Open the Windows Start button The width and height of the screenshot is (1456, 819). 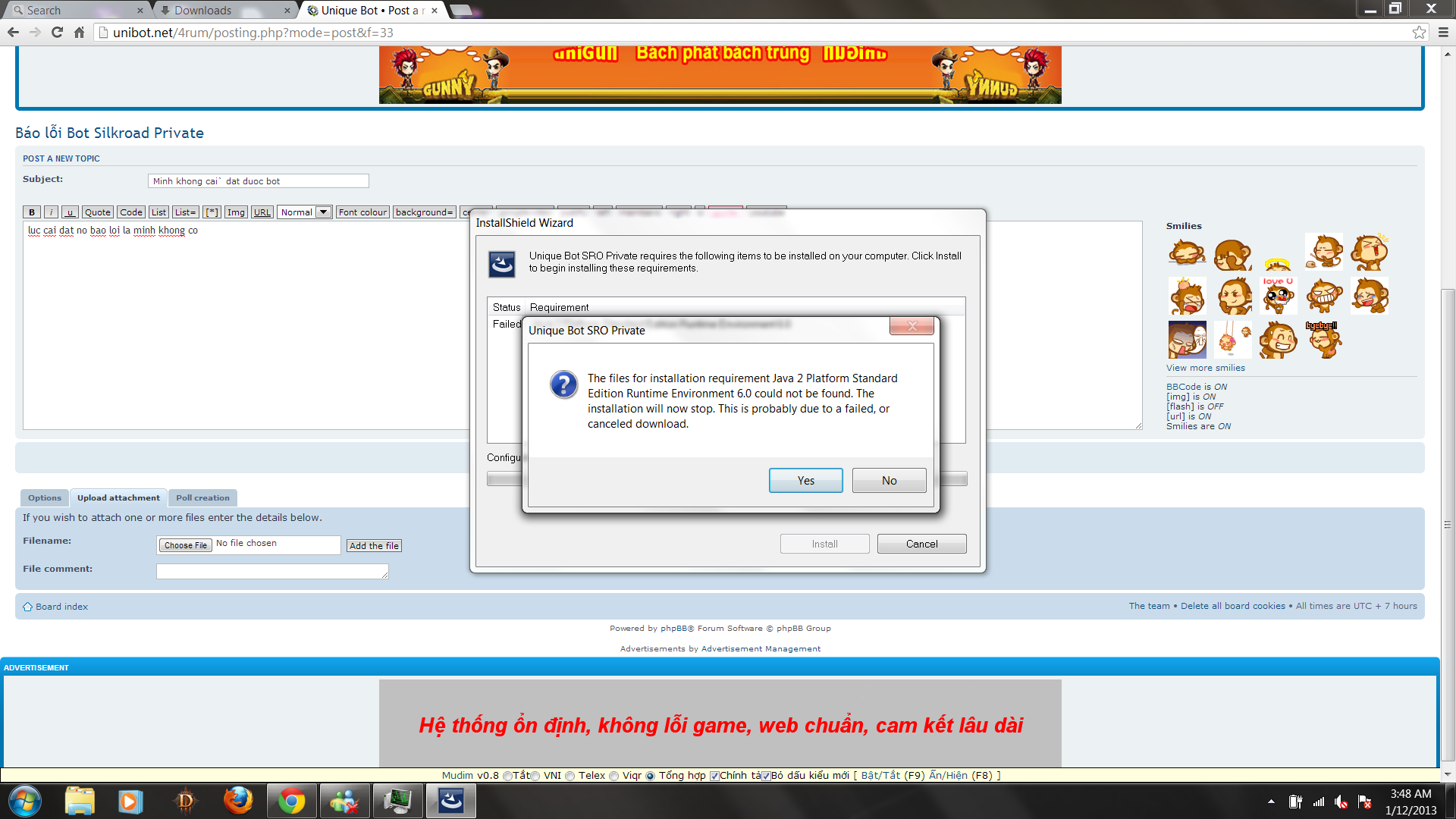tap(24, 801)
